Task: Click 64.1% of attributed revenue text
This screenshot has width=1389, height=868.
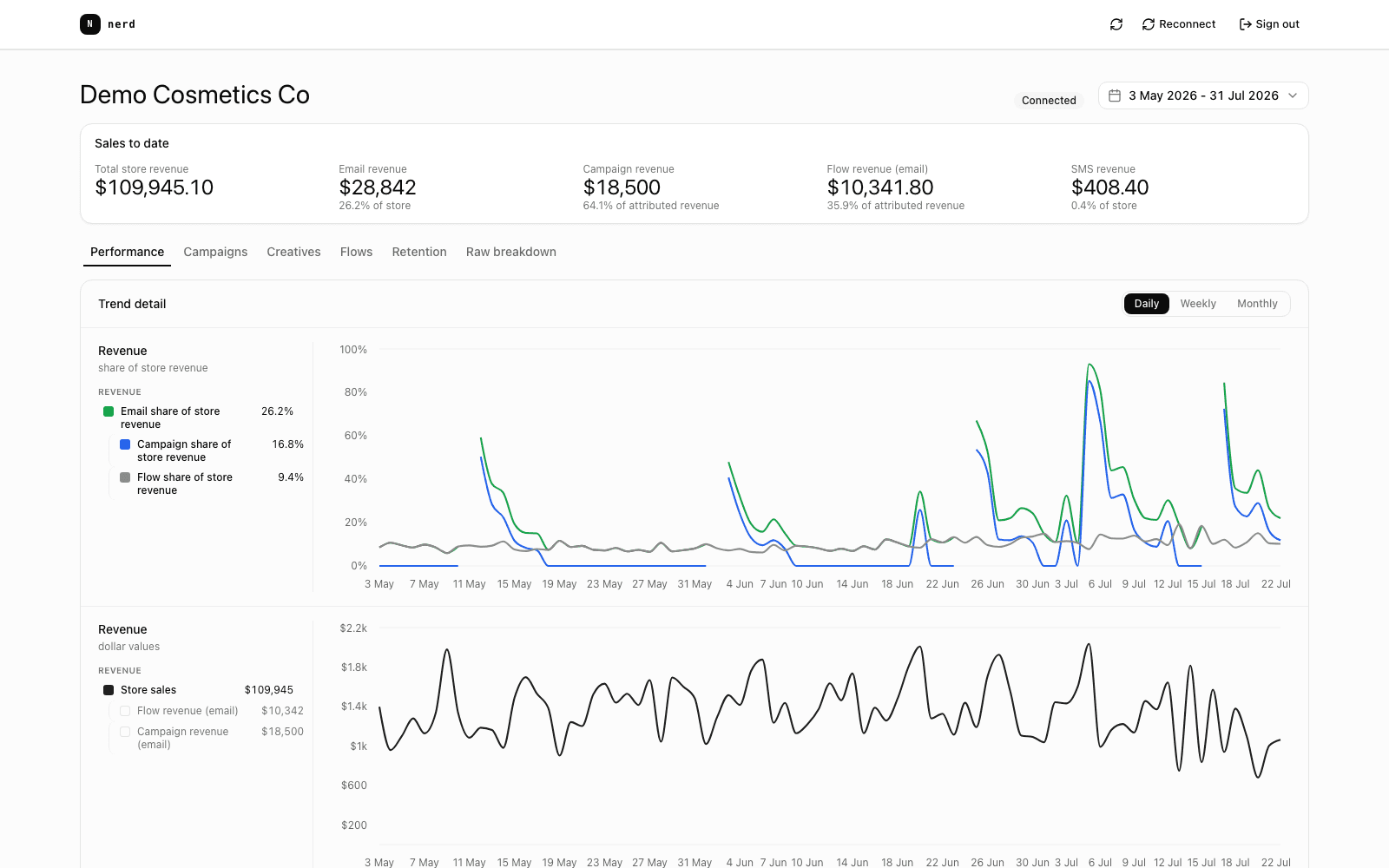Action: point(651,206)
